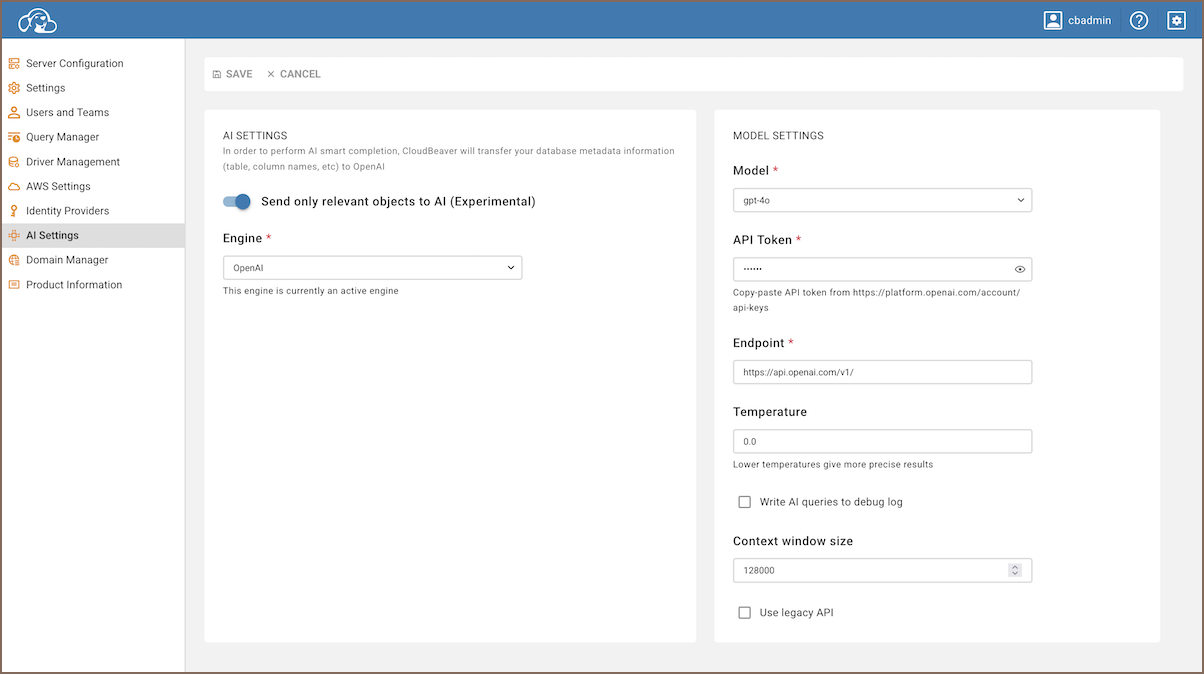Toggle Send only relevant objects to AI
Screen dimensions: 1204x674
[237, 201]
